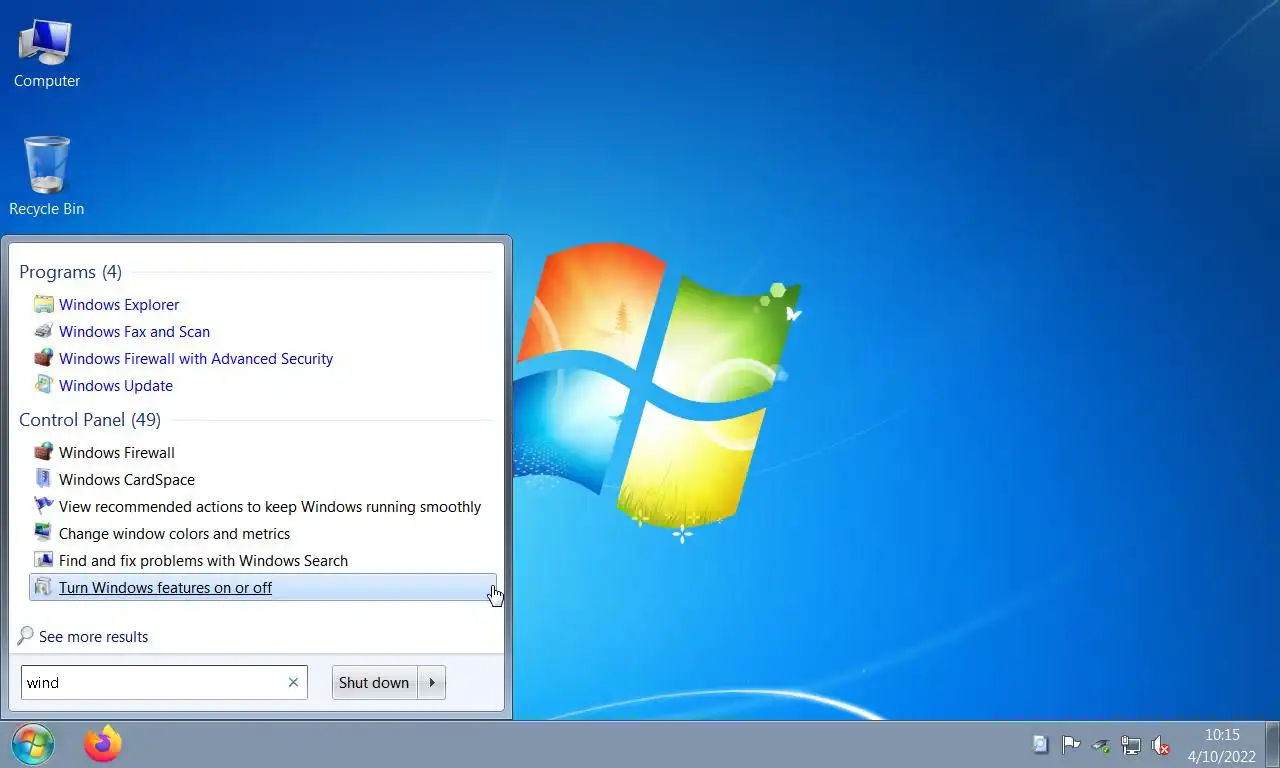The image size is (1280, 768).
Task: Click the Control Panel (49) group header
Action: coord(90,420)
